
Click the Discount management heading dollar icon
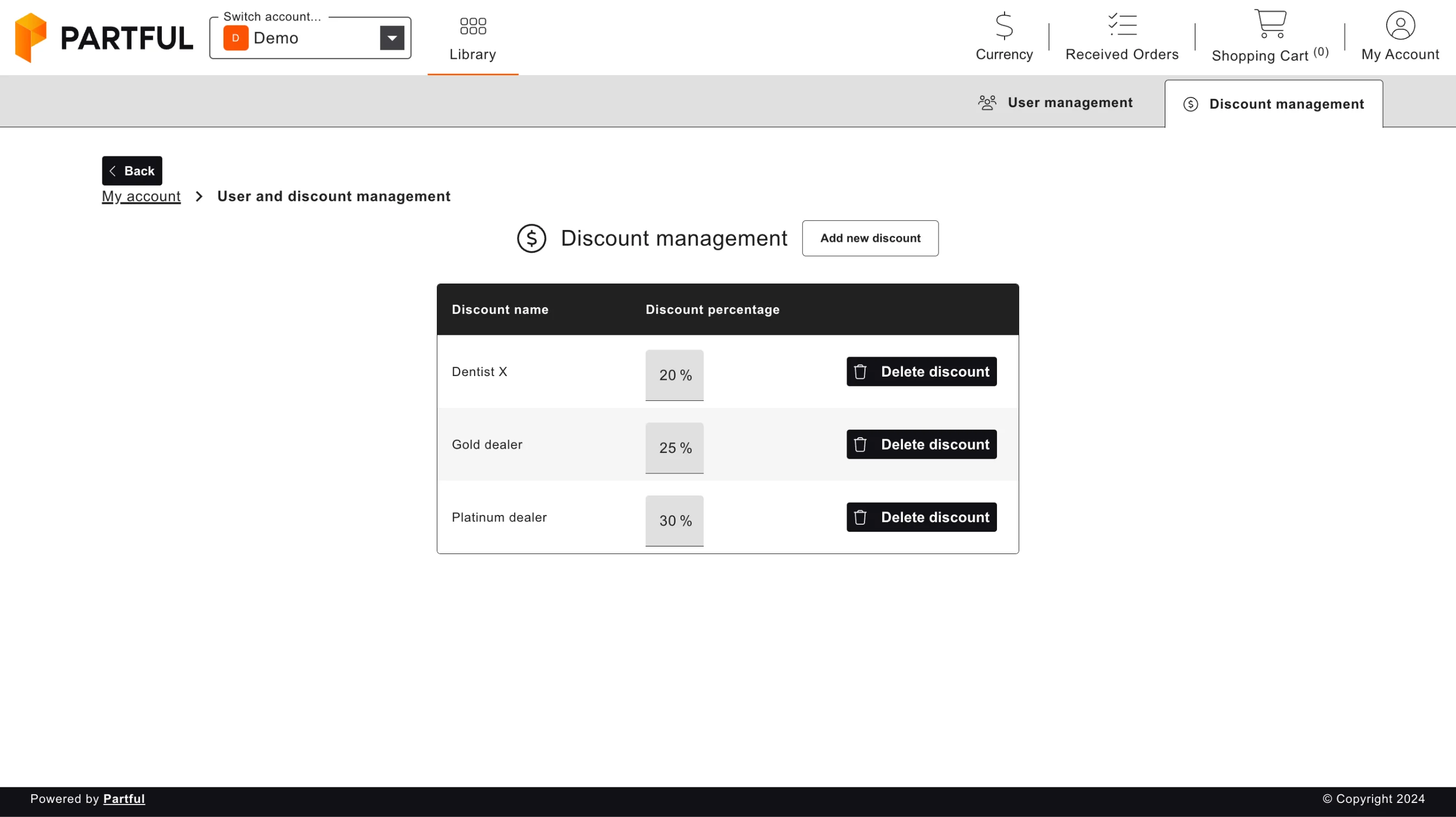point(532,239)
